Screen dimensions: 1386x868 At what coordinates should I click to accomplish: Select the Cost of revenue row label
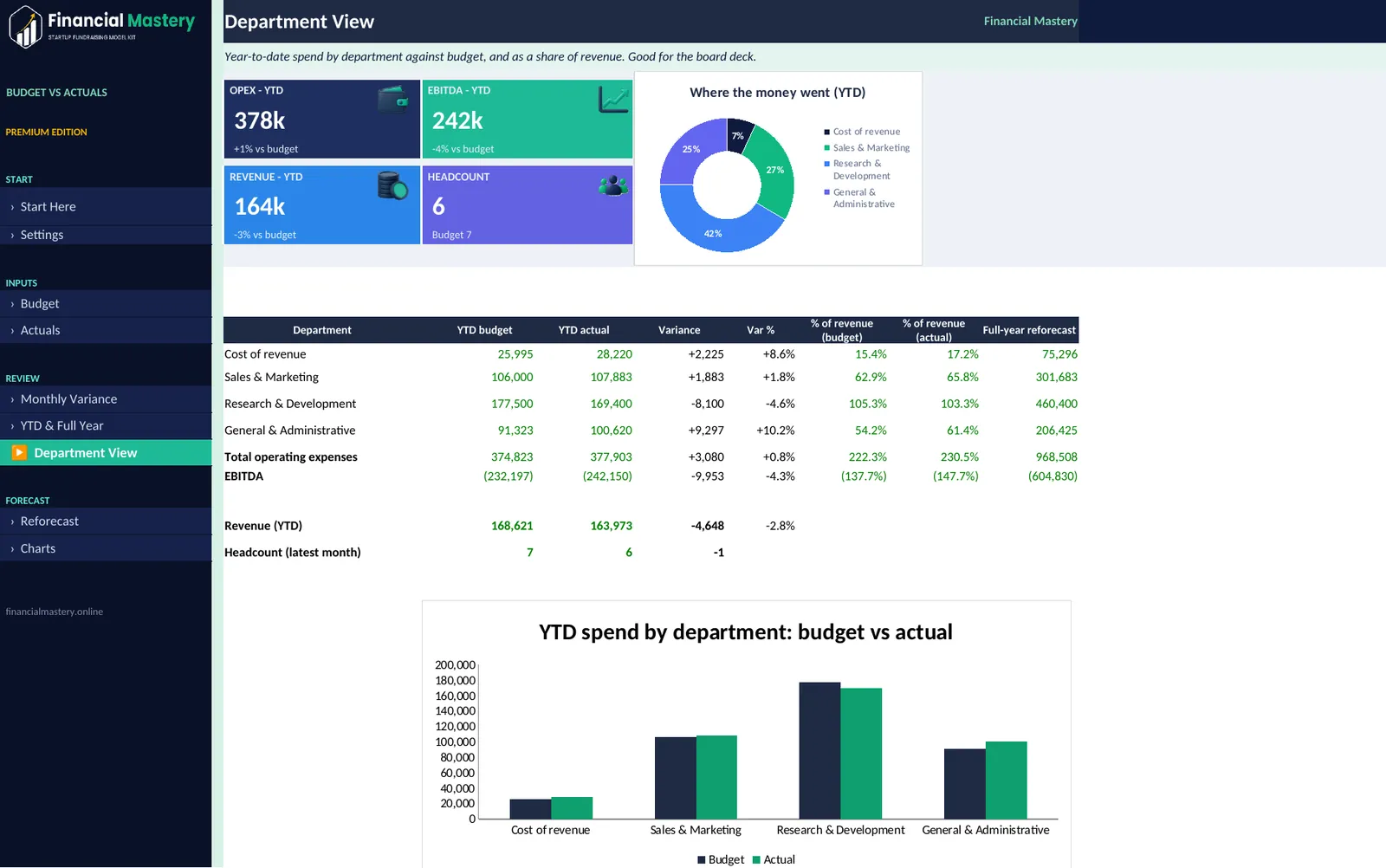point(265,354)
